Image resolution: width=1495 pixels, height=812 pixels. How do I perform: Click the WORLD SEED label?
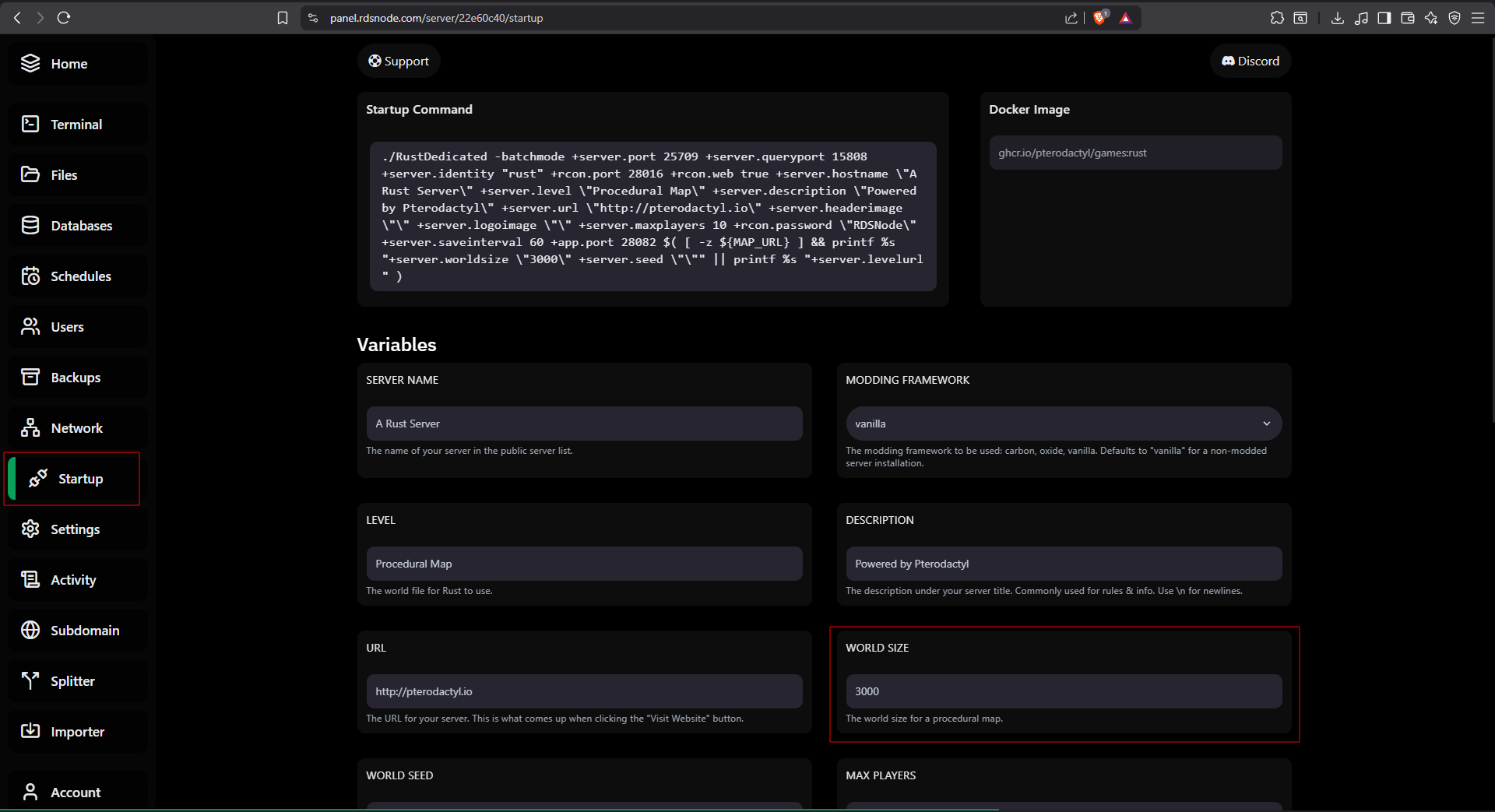(x=399, y=775)
